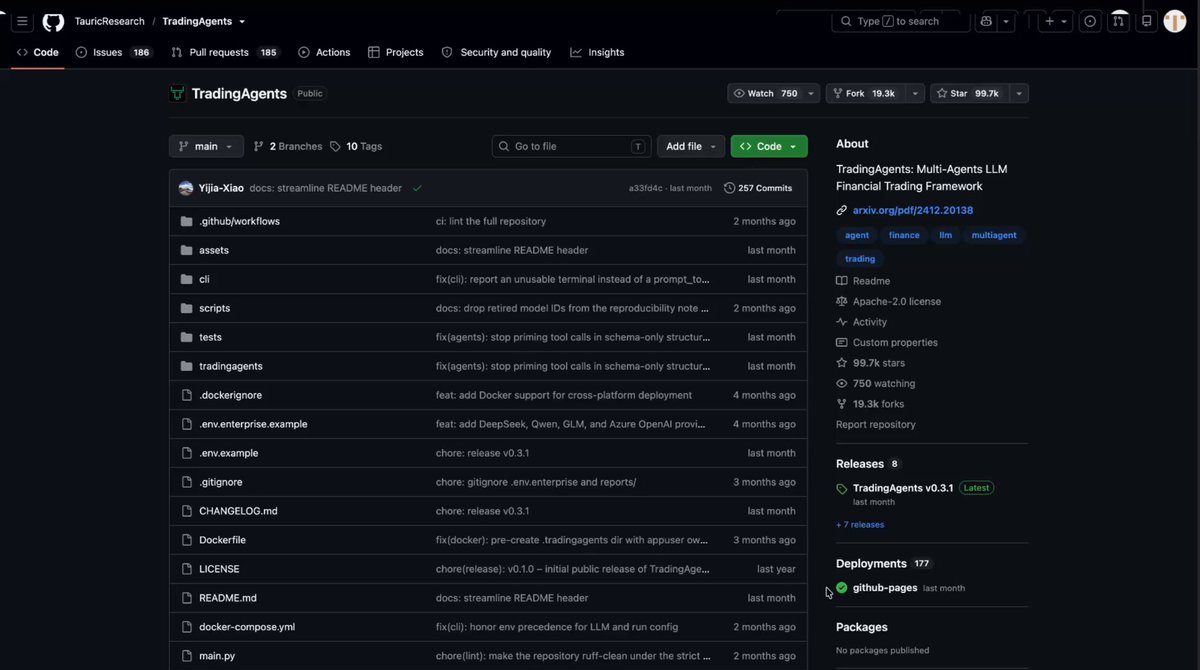This screenshot has width=1200, height=670.
Task: Click Yijia-Xiao's small avatar in commit bar
Action: (x=186, y=188)
